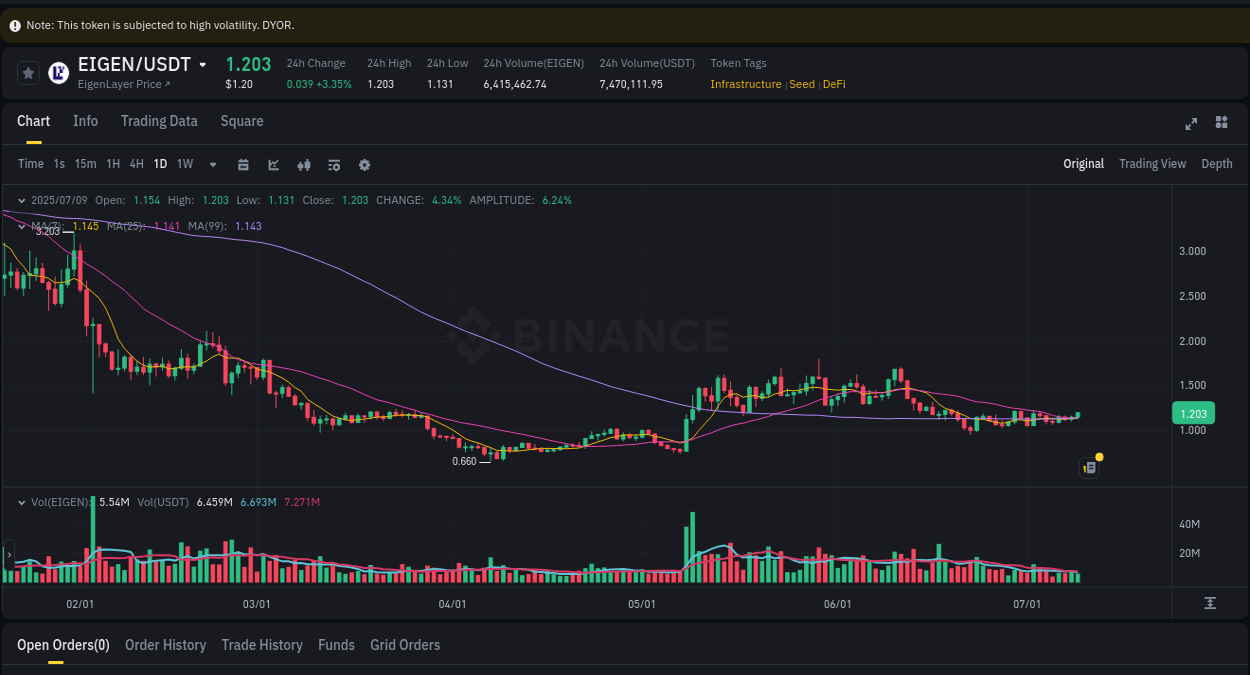This screenshot has width=1250, height=675.
Task: Click the Infrastructure token tag
Action: coord(745,84)
